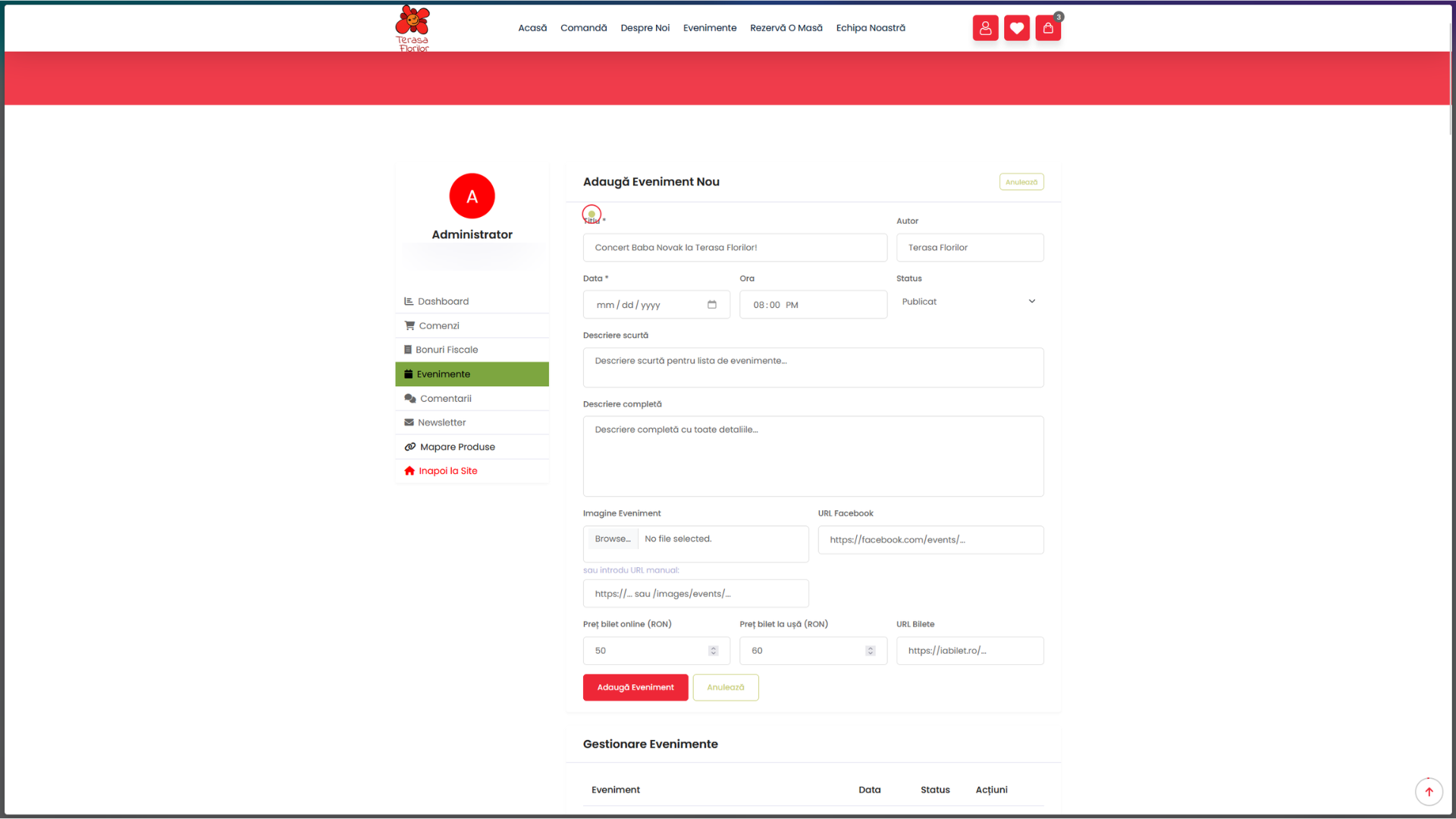Click the Data date input field
1456x819 pixels.
657,305
